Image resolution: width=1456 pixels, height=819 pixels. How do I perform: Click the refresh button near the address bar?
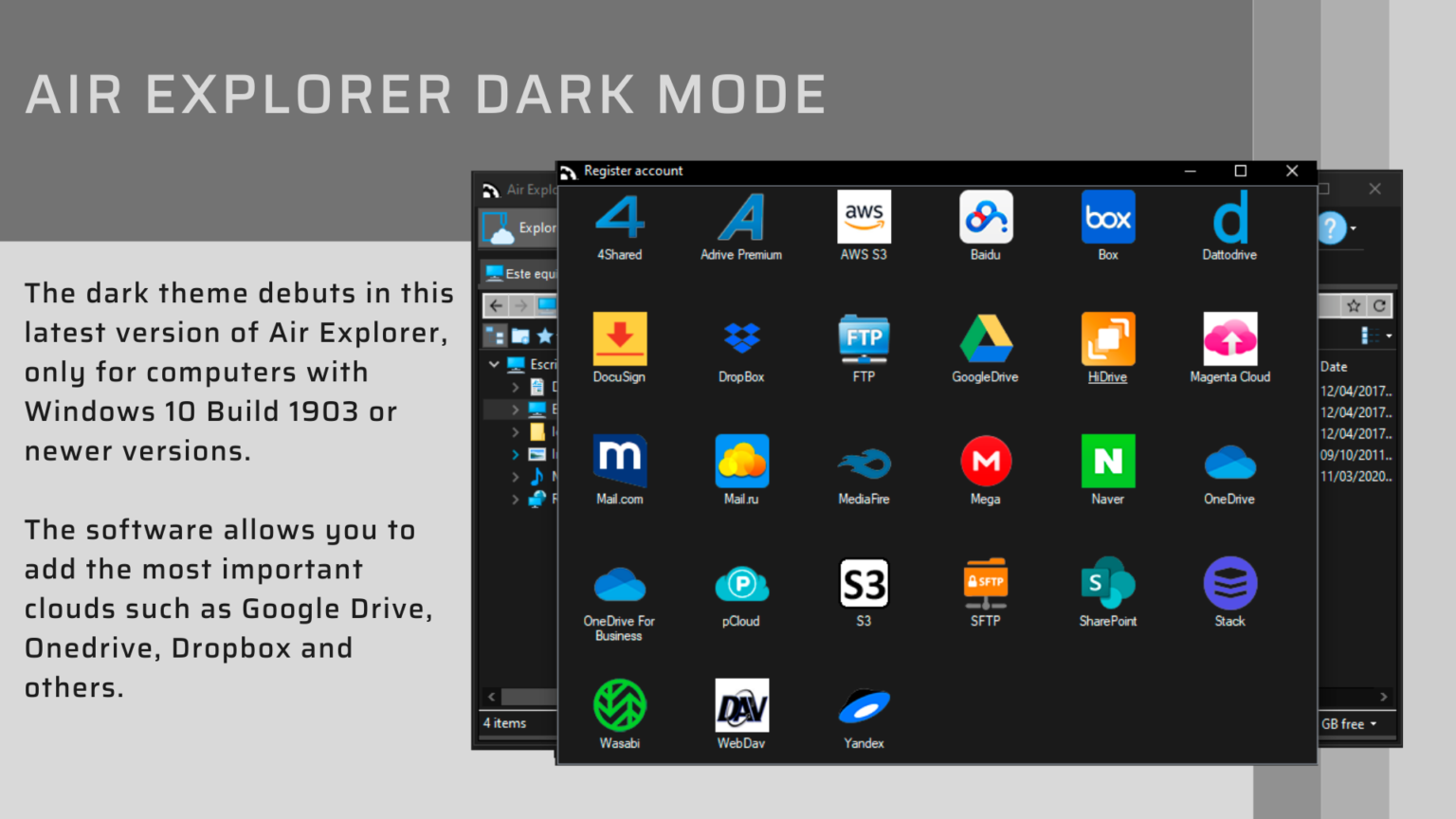pyautogui.click(x=1380, y=305)
